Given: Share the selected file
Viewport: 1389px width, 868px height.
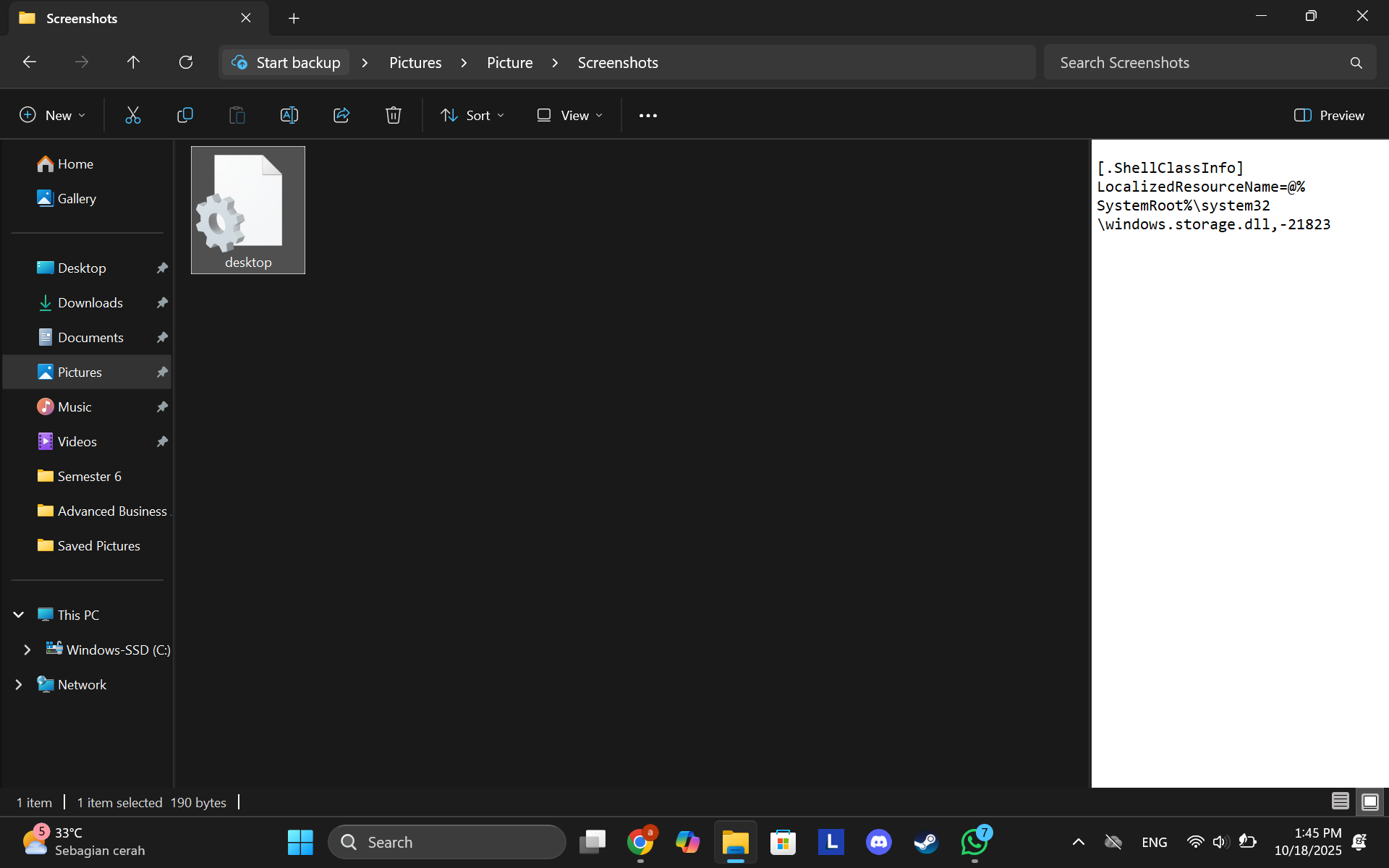Looking at the screenshot, I should coord(341,115).
